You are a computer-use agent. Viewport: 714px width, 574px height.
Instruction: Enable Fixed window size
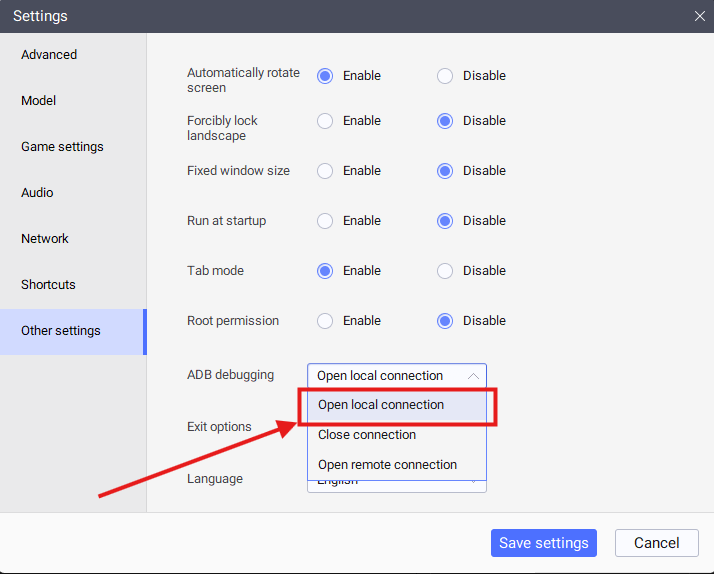coord(325,171)
